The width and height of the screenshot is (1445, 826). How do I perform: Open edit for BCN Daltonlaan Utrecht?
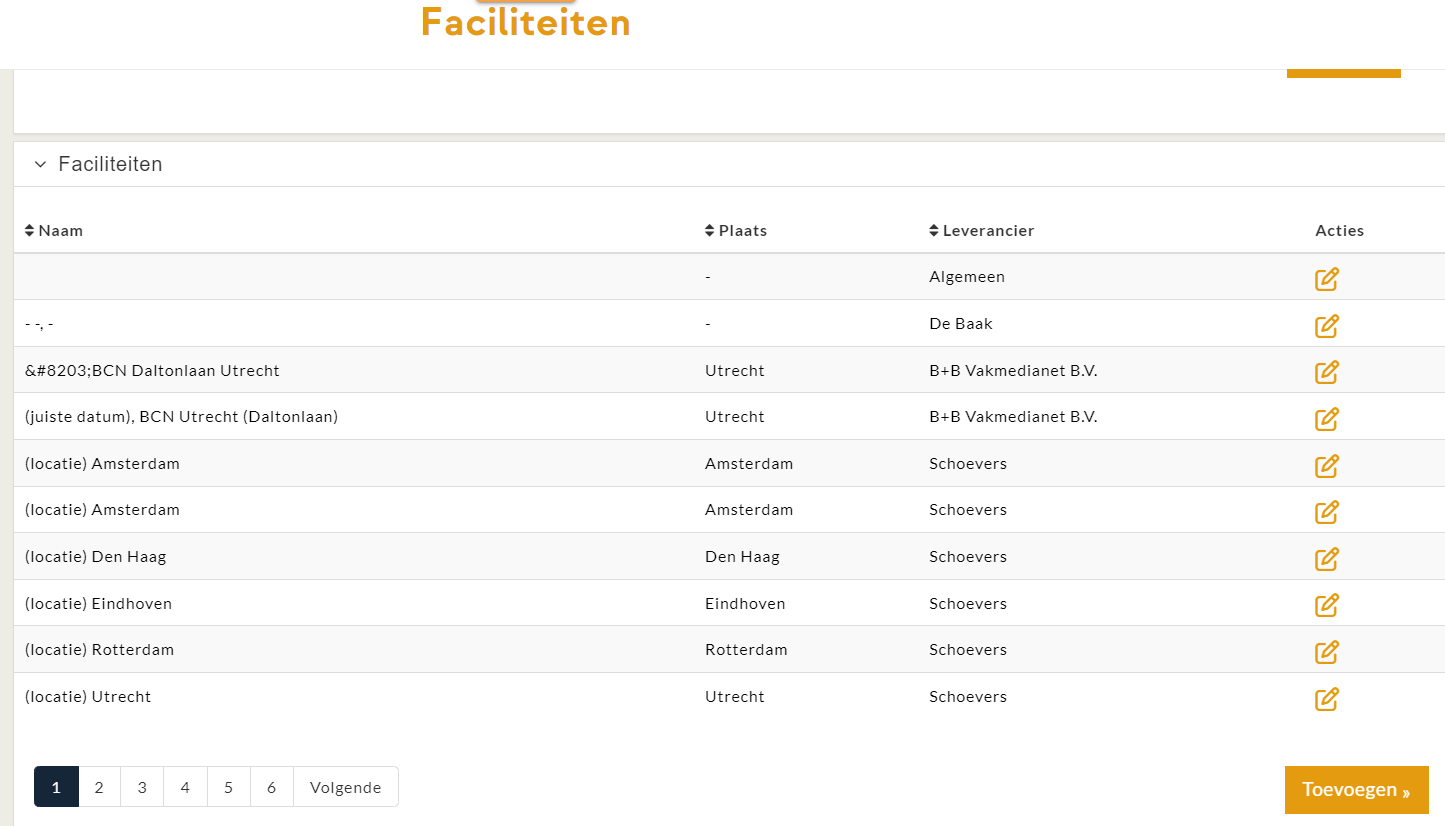click(x=1326, y=372)
